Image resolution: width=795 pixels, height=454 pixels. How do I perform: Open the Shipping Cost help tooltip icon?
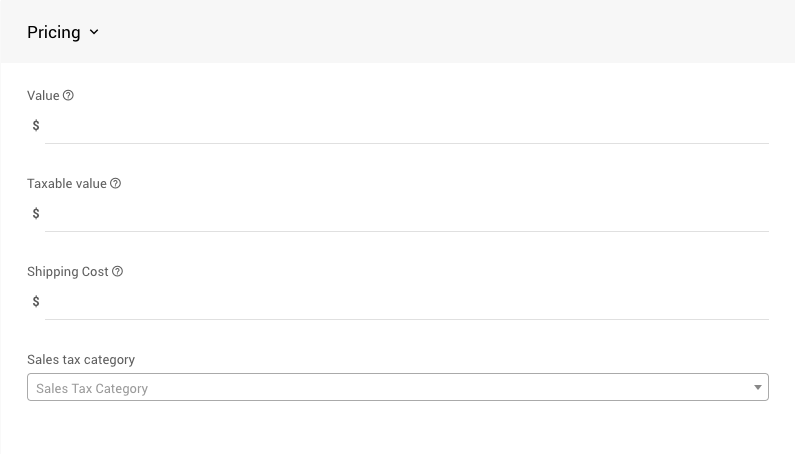(x=117, y=272)
